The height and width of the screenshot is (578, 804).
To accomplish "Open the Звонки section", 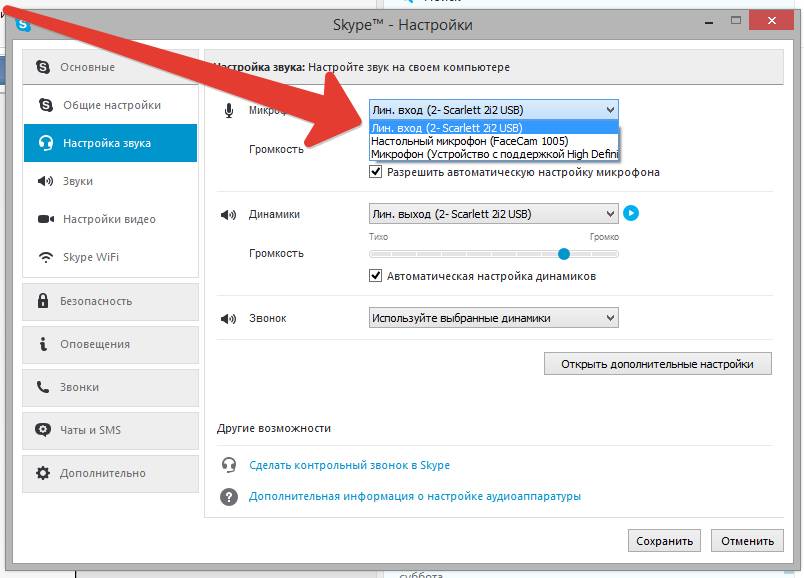I will coord(110,387).
